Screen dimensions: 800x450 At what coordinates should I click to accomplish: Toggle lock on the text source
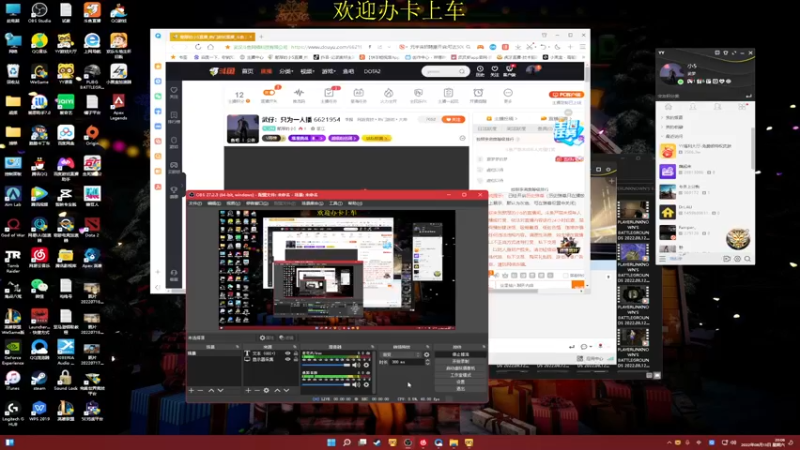(295, 353)
